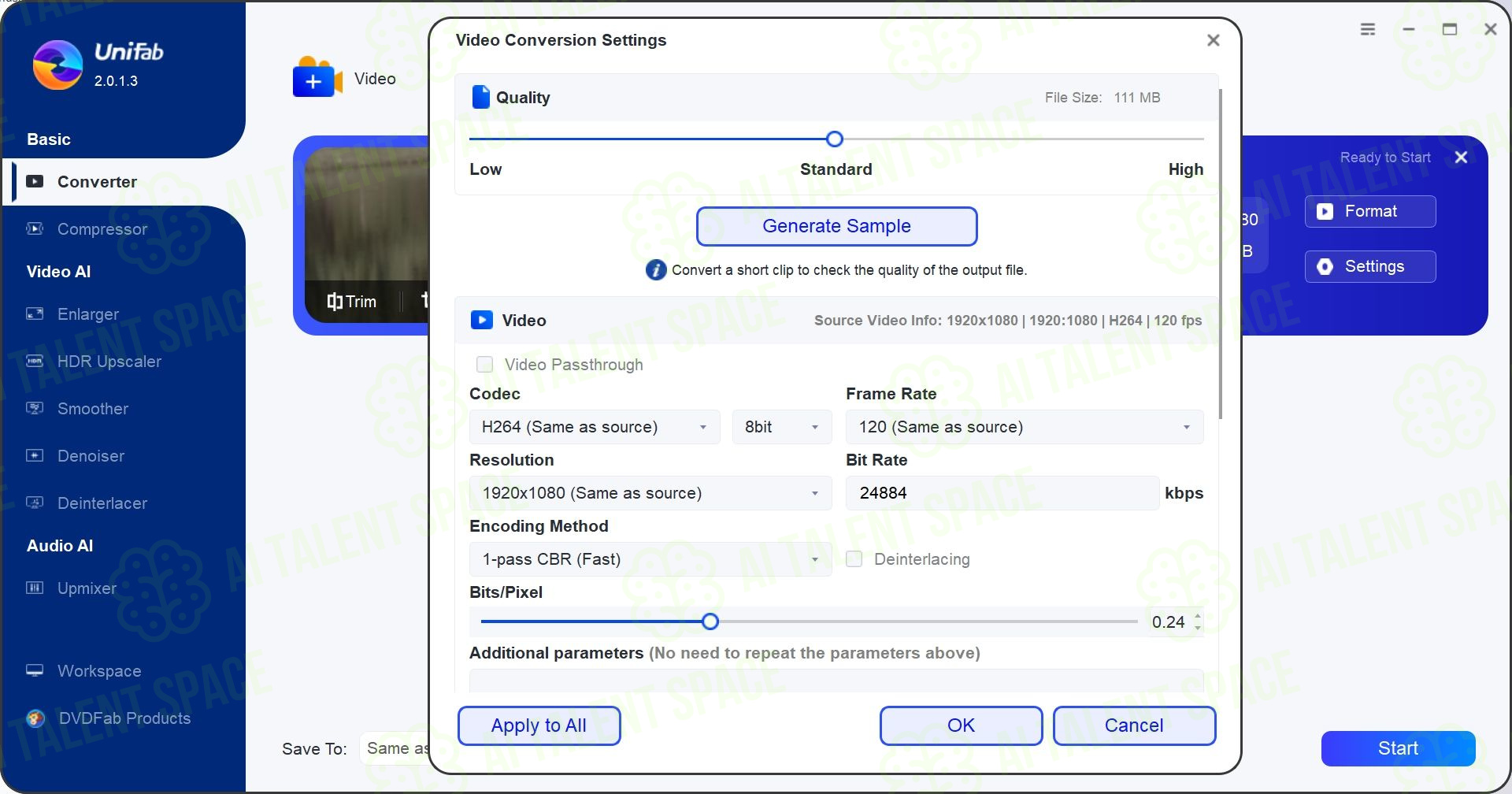The height and width of the screenshot is (794, 1512).
Task: Click the DVDFab Products icon
Action: tap(35, 718)
